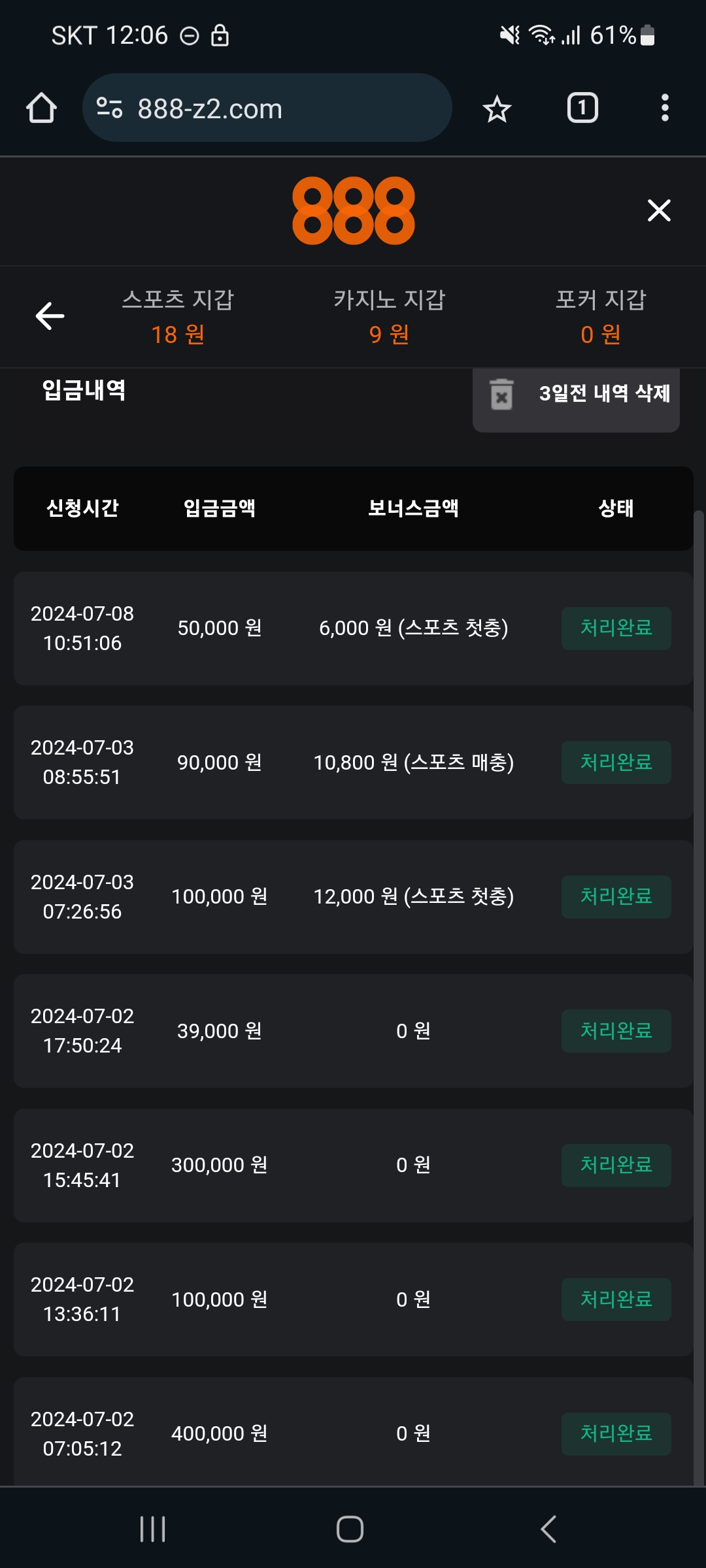
Task: Open the tab switcher showing 1 tab
Action: pyautogui.click(x=582, y=108)
